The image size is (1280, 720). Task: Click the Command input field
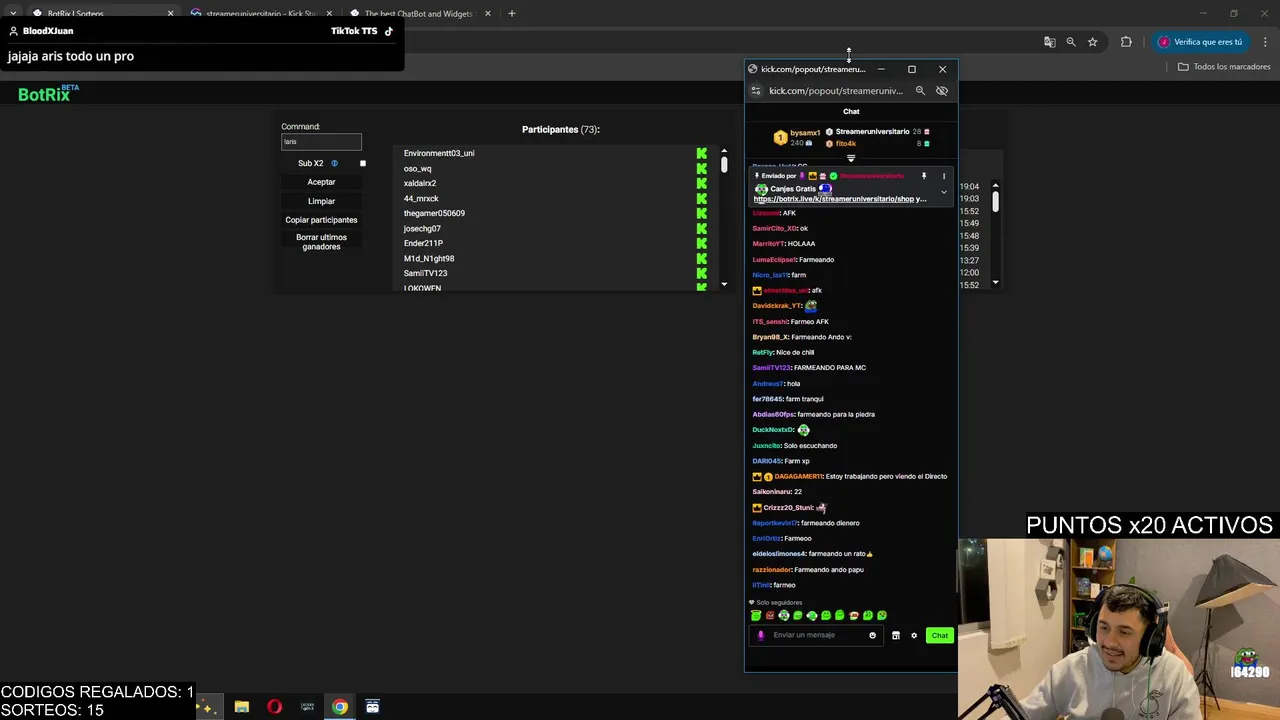point(321,142)
